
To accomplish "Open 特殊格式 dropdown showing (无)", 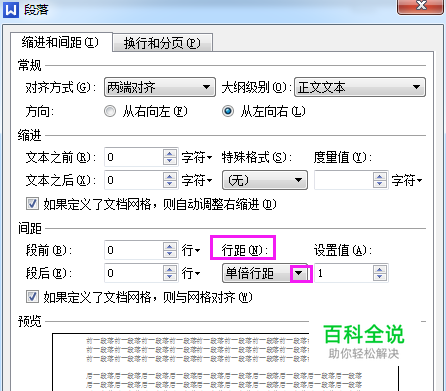I will (265, 180).
